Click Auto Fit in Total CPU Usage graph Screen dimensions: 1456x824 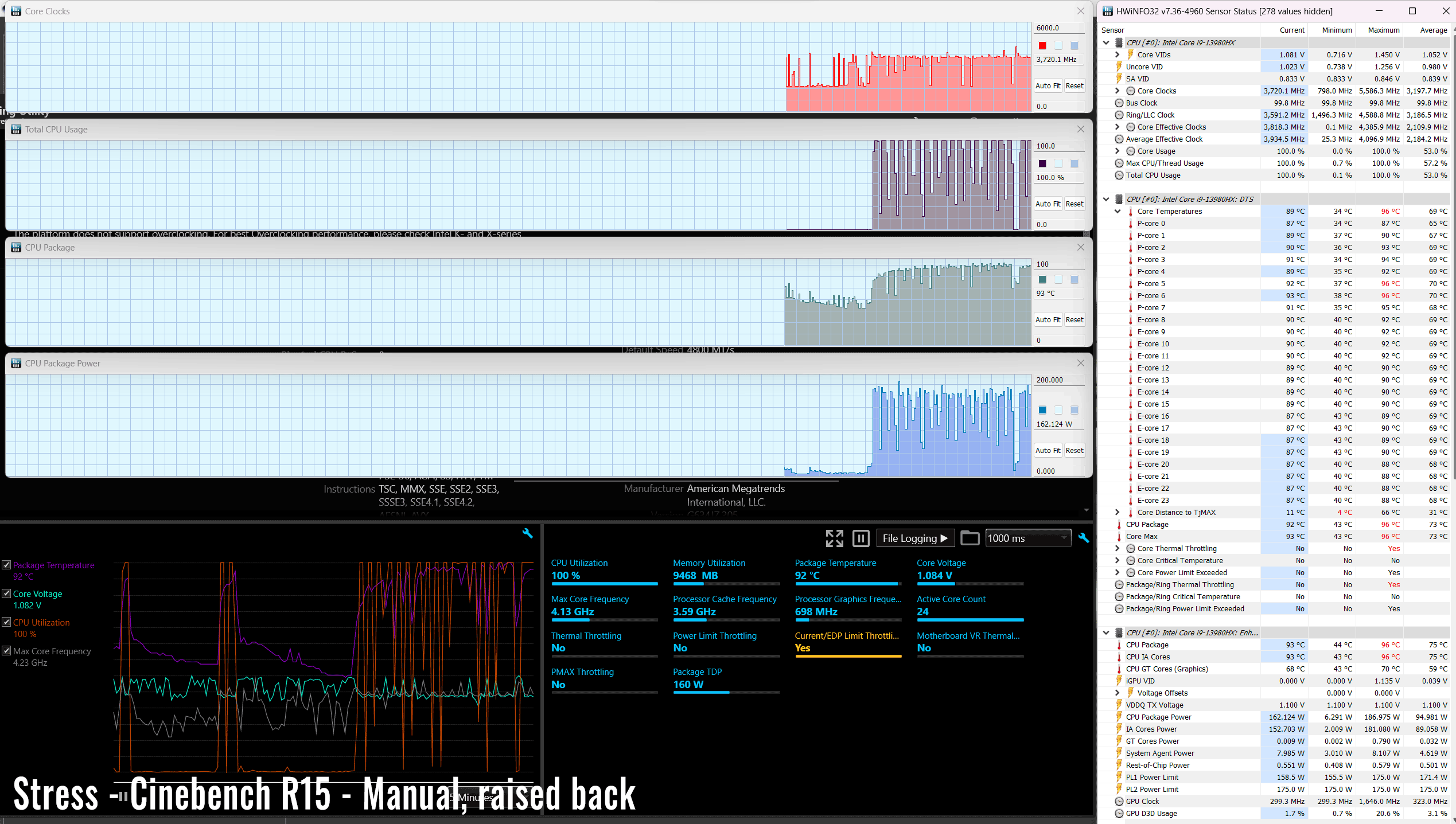point(1048,204)
